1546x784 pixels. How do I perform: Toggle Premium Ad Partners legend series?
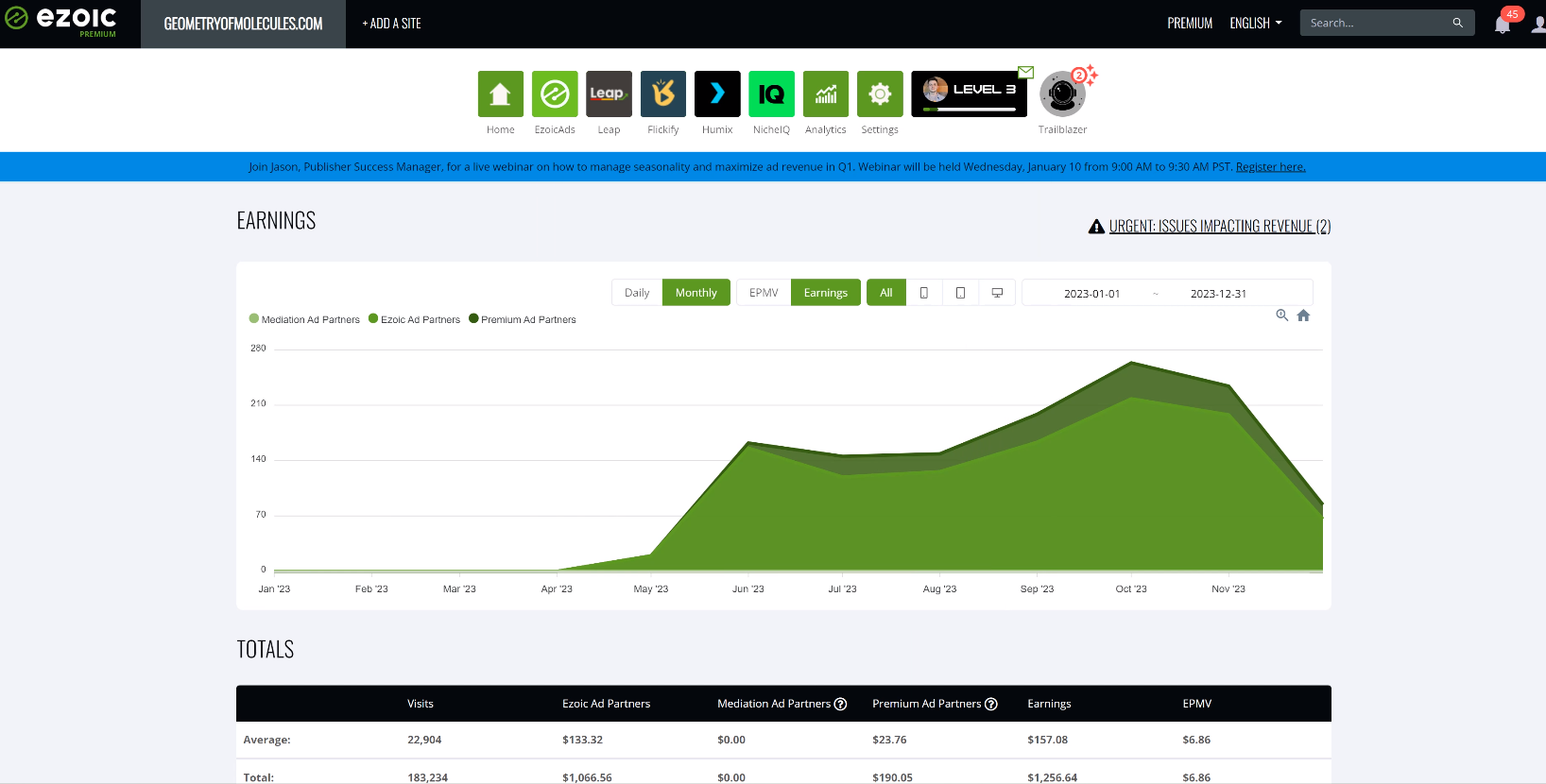(523, 319)
